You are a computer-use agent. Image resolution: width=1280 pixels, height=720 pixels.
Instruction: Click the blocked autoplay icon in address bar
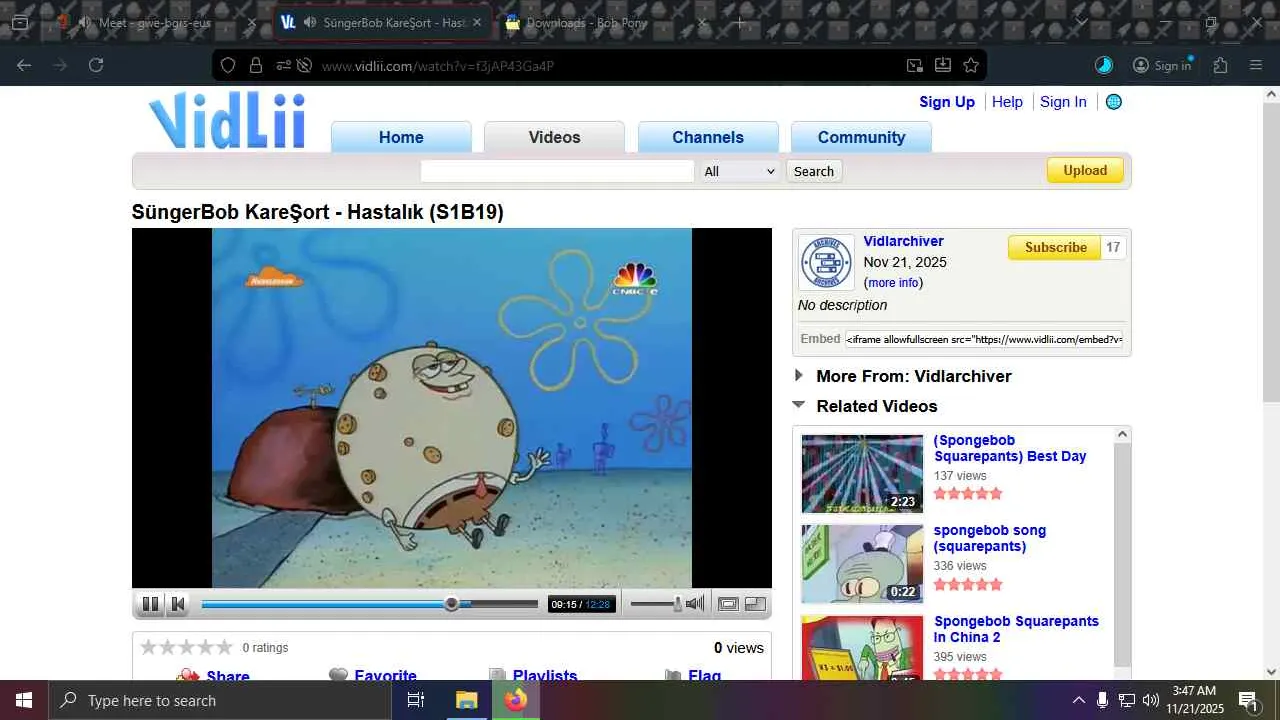pos(304,66)
